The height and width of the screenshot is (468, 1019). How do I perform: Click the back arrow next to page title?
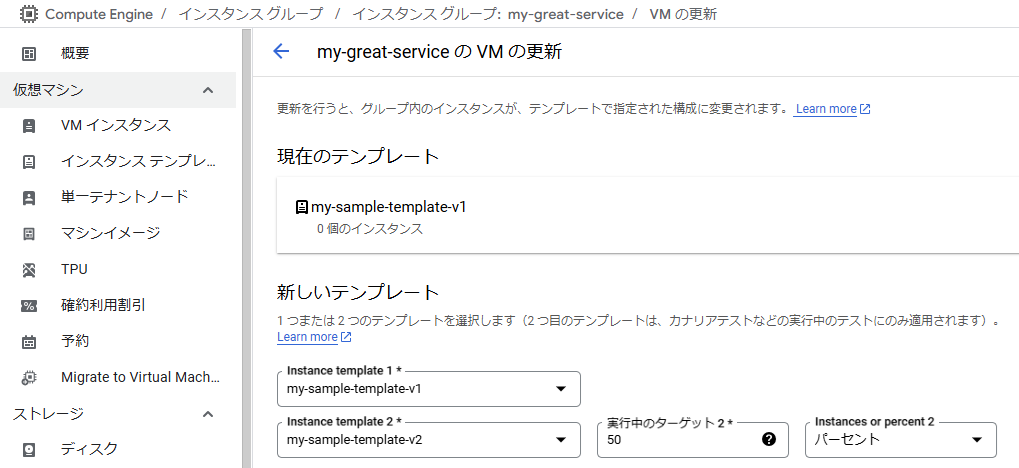click(x=281, y=51)
